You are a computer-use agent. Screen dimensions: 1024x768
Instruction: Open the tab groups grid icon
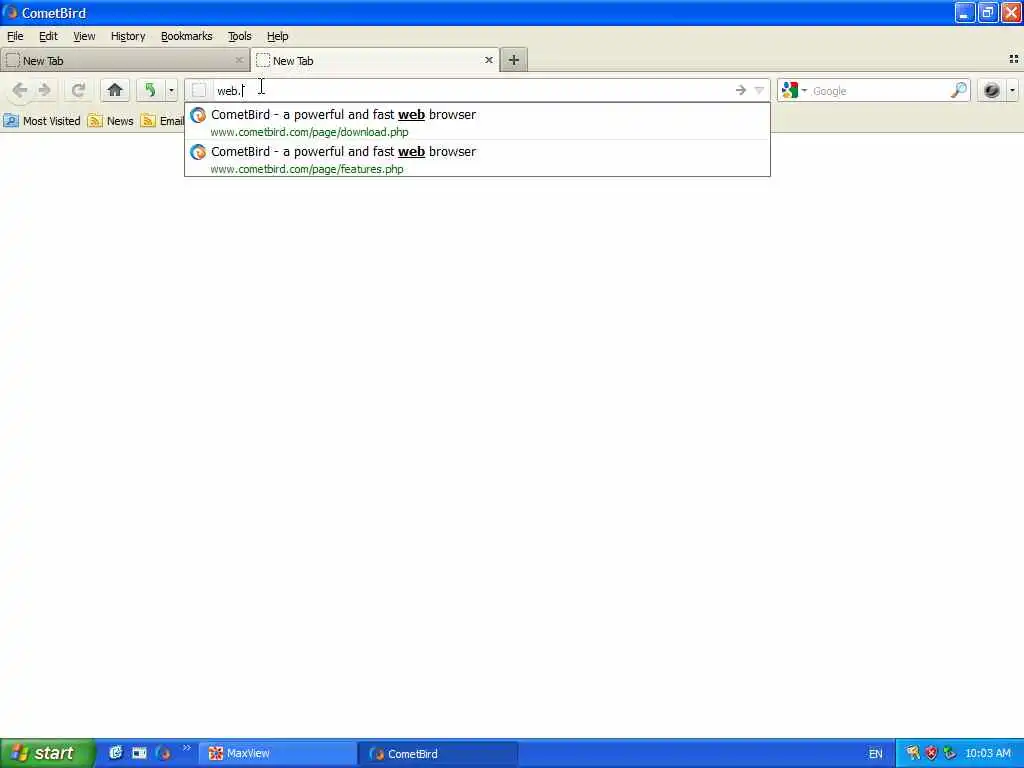click(1014, 59)
